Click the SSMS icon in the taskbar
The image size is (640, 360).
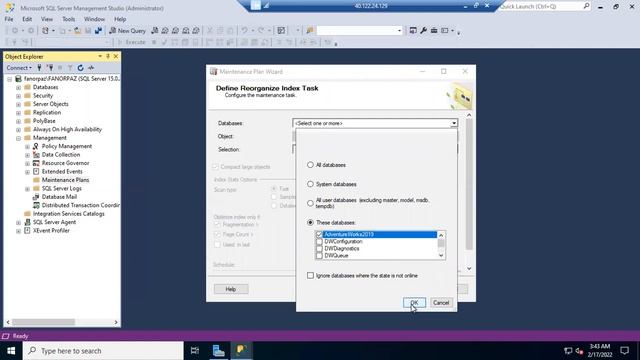coord(242,351)
